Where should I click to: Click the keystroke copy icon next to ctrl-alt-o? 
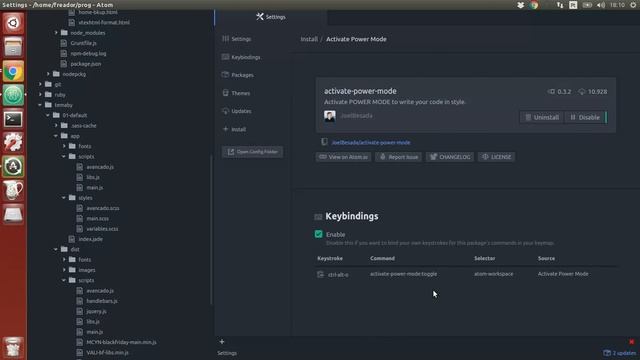pos(320,274)
